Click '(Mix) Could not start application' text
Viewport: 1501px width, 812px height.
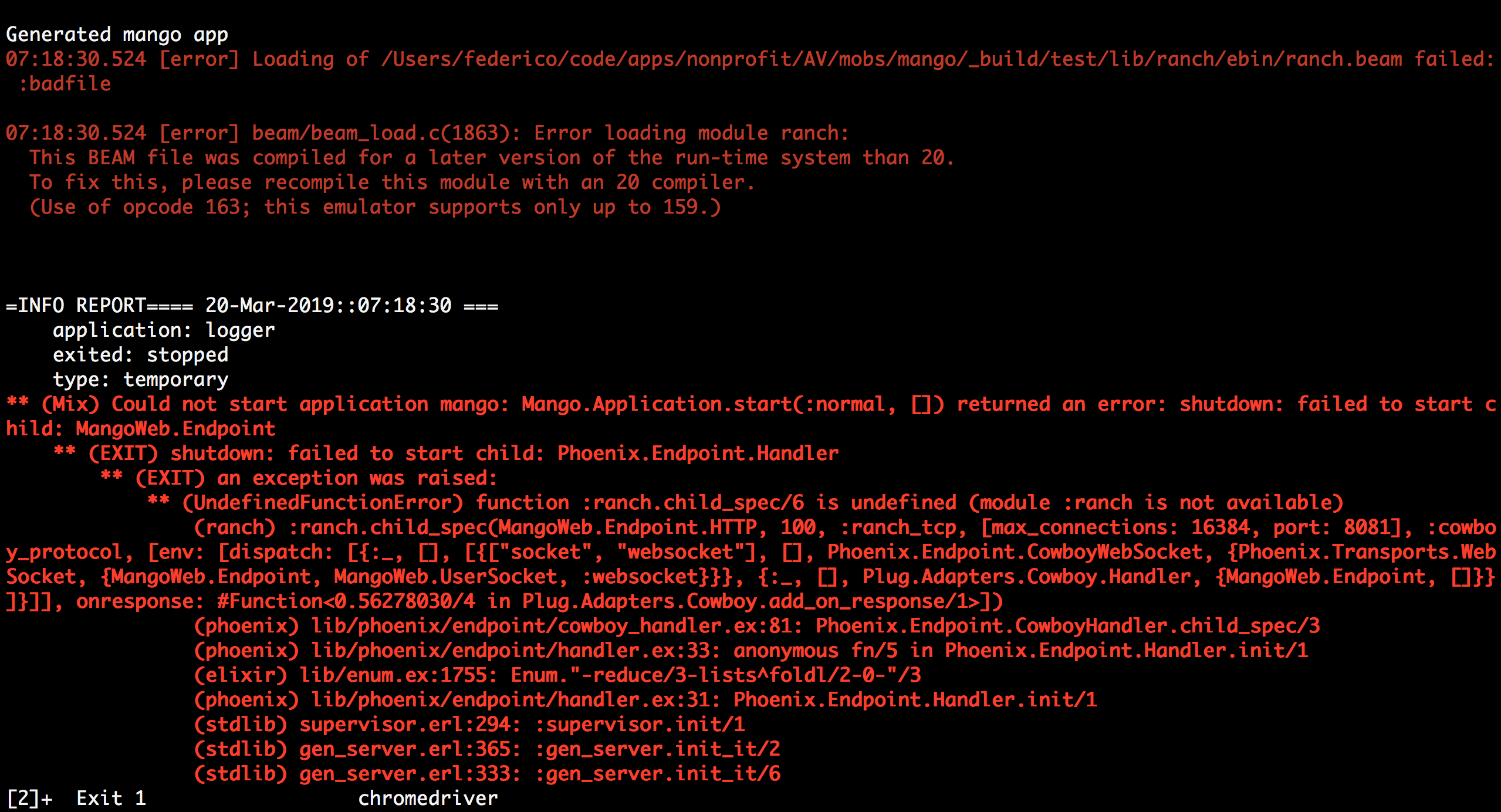[x=235, y=404]
